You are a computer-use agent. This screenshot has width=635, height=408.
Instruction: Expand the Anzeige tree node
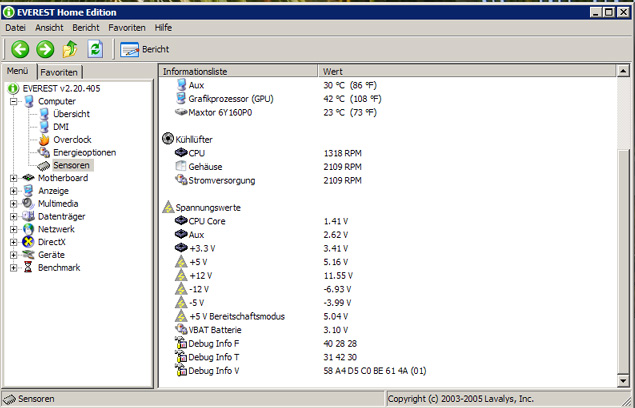point(14,191)
